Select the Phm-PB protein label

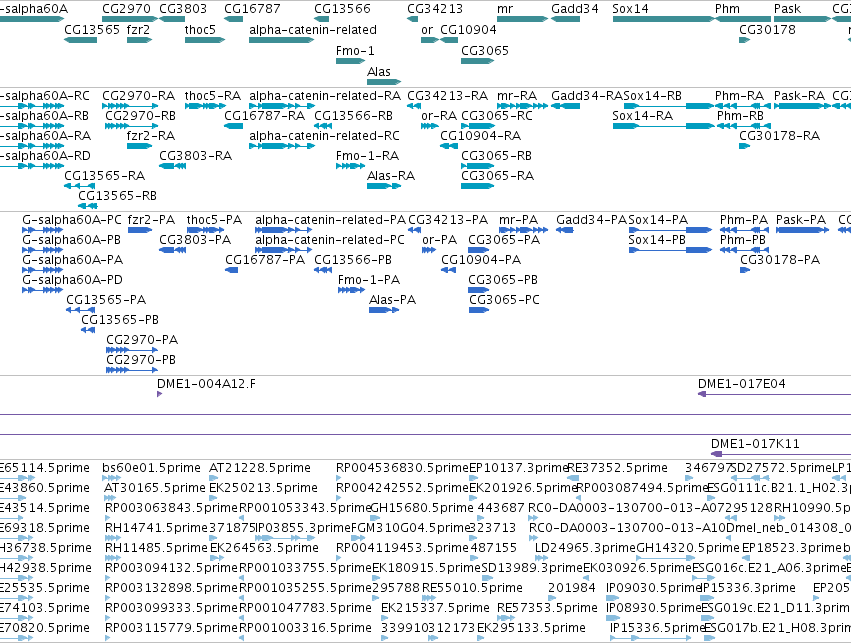tap(742, 240)
